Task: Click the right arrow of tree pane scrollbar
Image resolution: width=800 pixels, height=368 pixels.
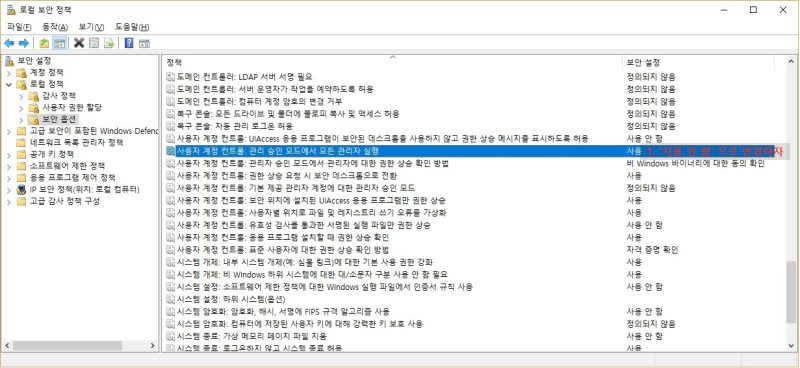Action: pos(152,346)
